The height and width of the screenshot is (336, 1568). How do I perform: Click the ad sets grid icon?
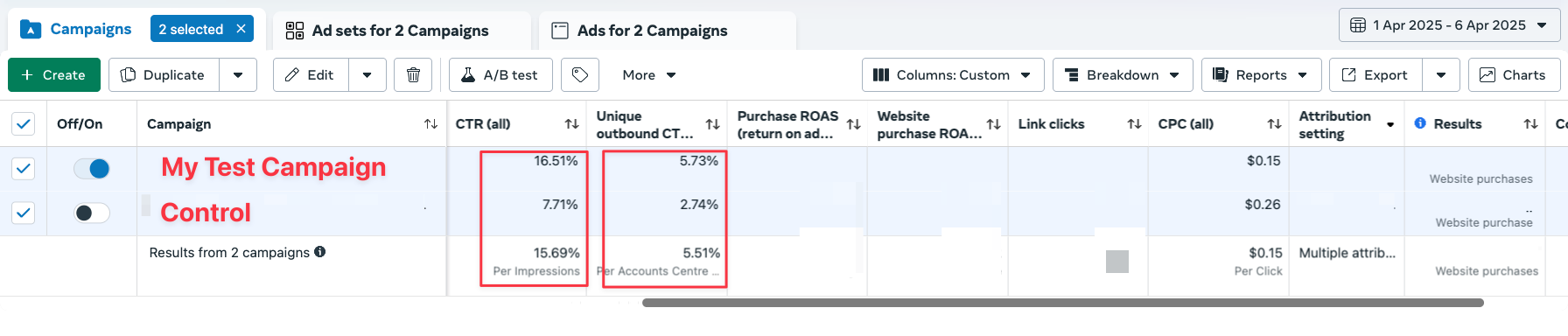coord(295,31)
